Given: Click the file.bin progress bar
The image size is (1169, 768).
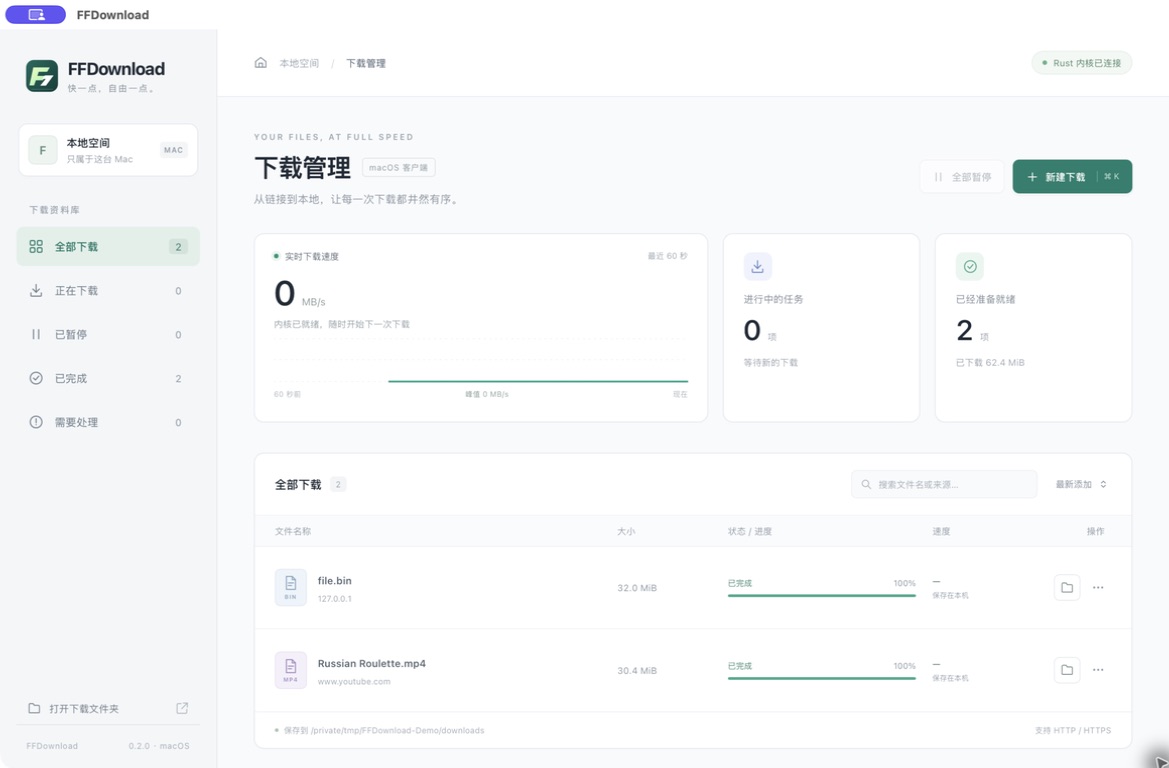Looking at the screenshot, I should [822, 596].
